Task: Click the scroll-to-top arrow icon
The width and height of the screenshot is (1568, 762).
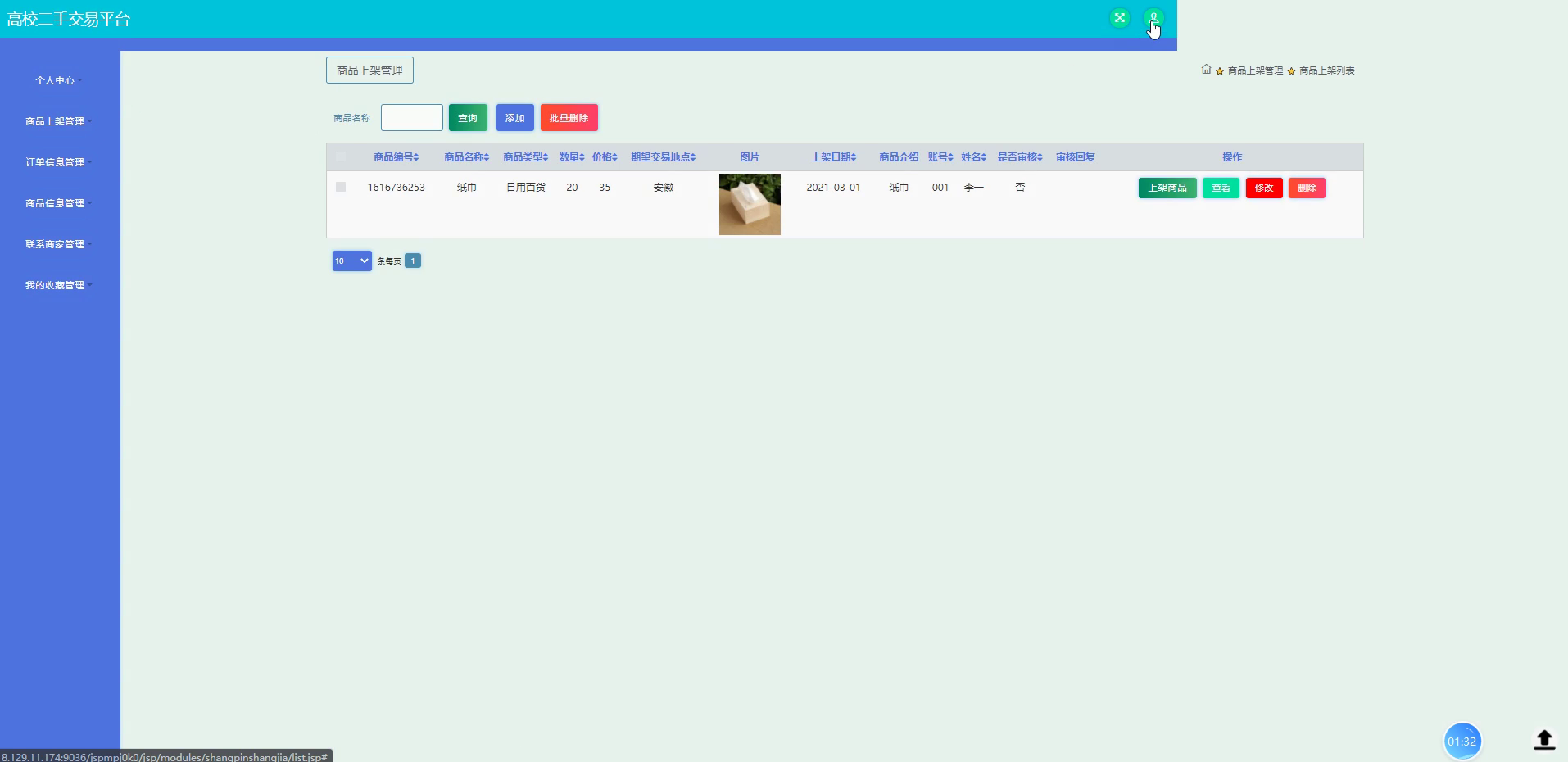Action: [x=1544, y=740]
